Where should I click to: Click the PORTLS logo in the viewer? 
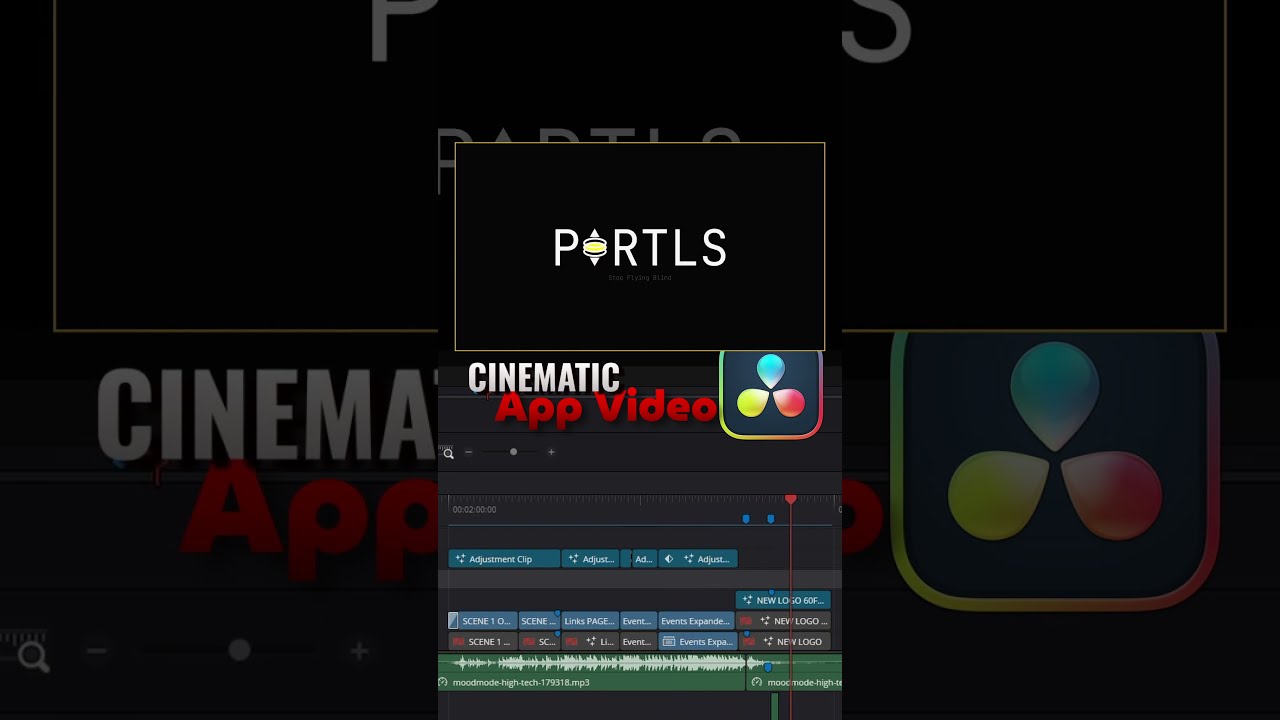point(640,248)
